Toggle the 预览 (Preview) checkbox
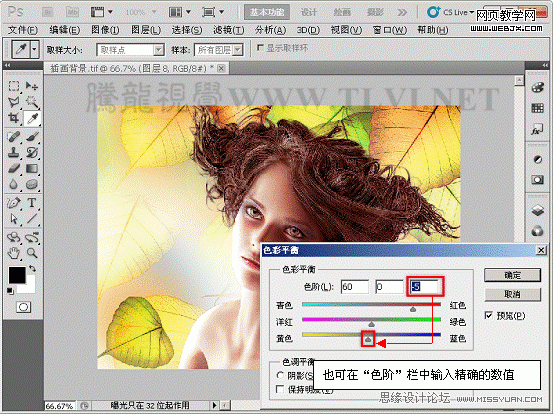553x414 pixels. pyautogui.click(x=488, y=315)
